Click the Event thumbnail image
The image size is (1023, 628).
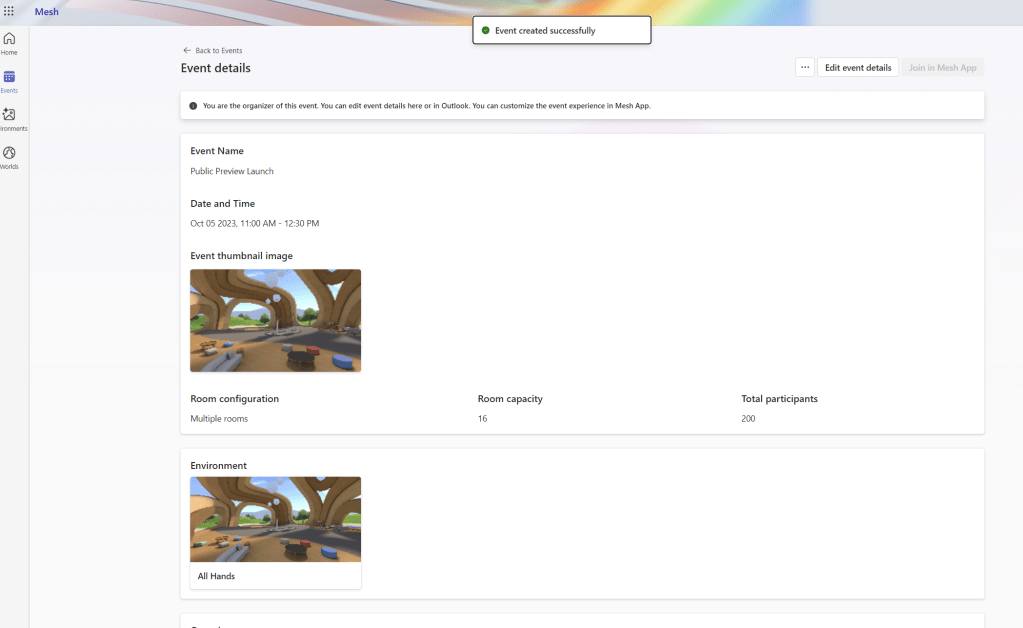coord(275,320)
